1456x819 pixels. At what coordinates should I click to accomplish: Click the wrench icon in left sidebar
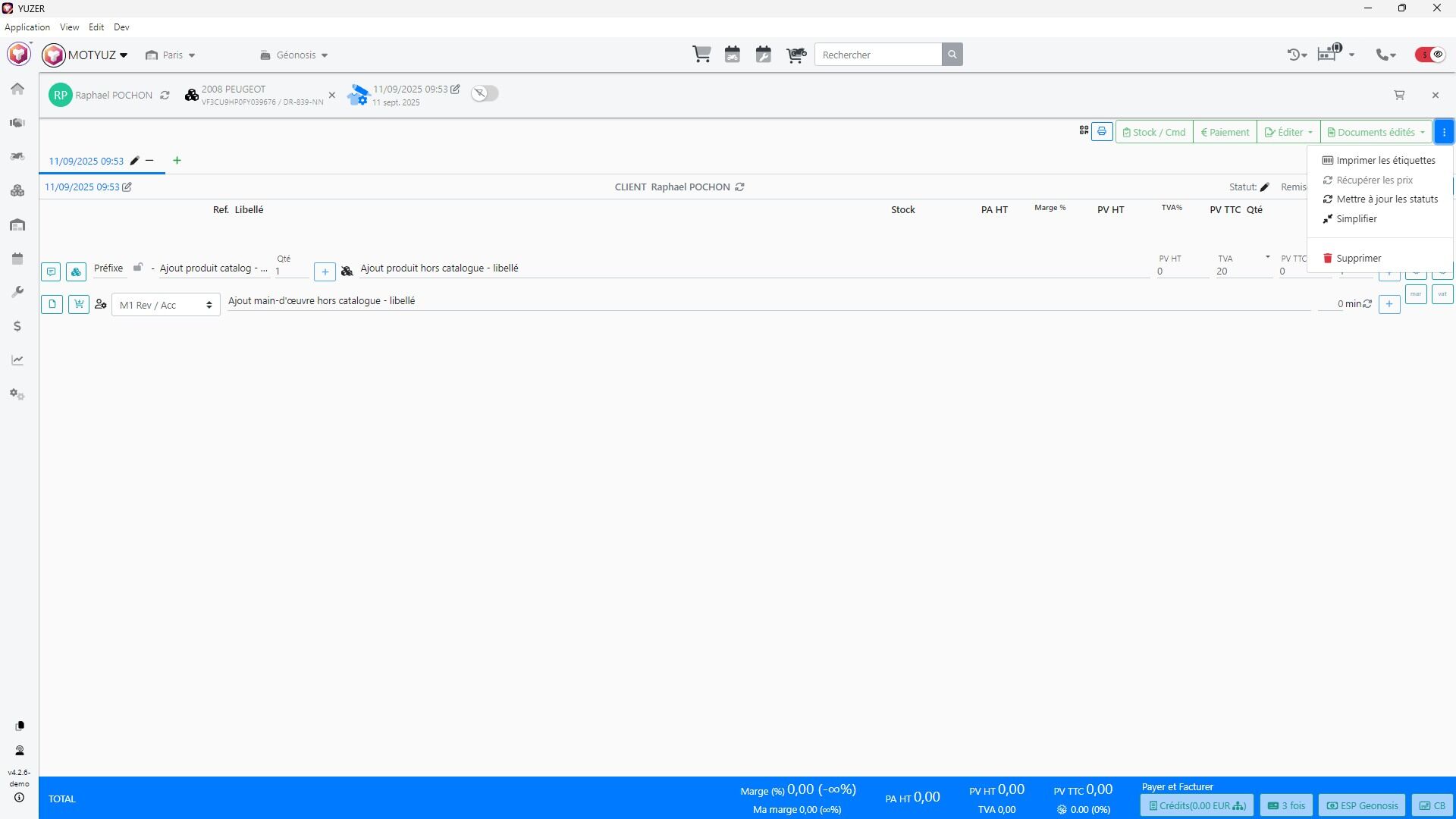(x=17, y=293)
